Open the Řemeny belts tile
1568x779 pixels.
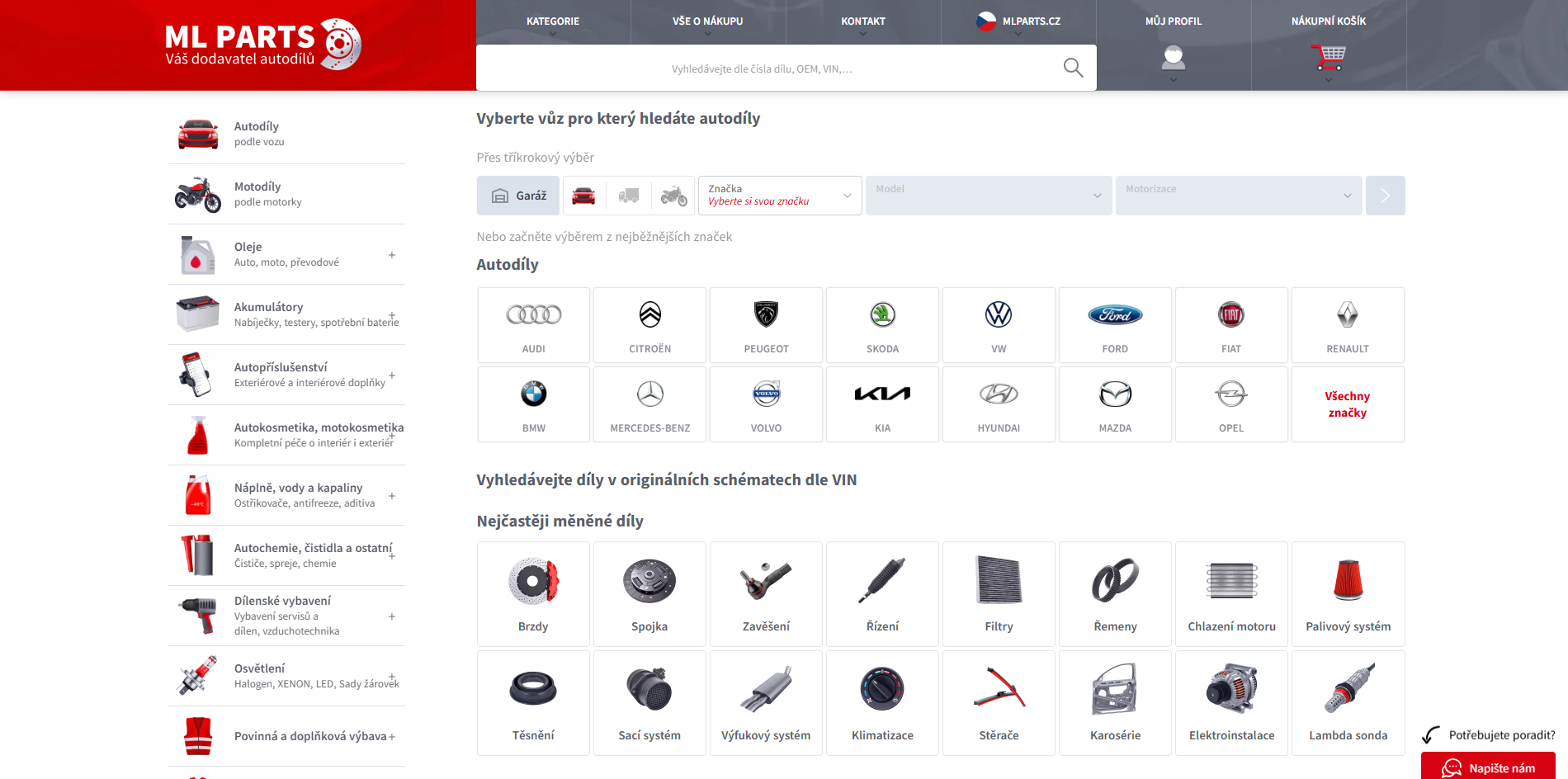point(1115,594)
